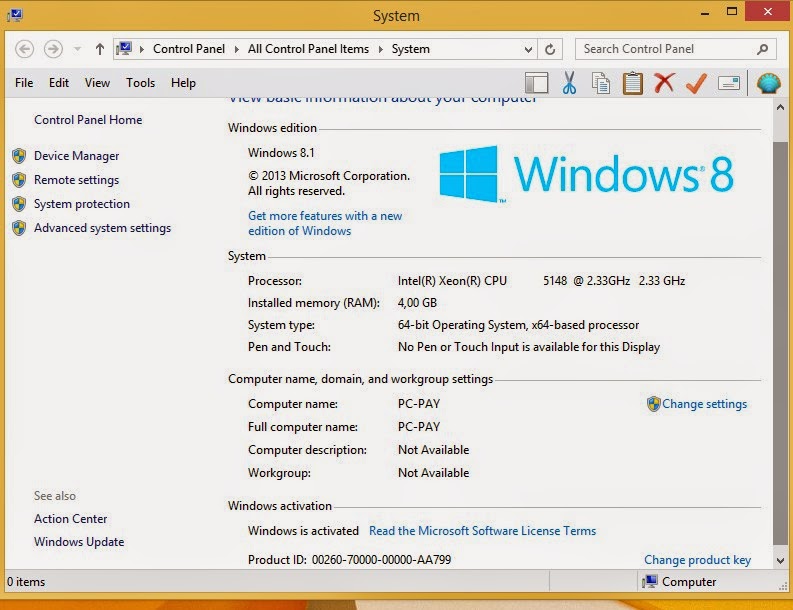
Task: Click the computer icon in address bar
Action: (124, 49)
